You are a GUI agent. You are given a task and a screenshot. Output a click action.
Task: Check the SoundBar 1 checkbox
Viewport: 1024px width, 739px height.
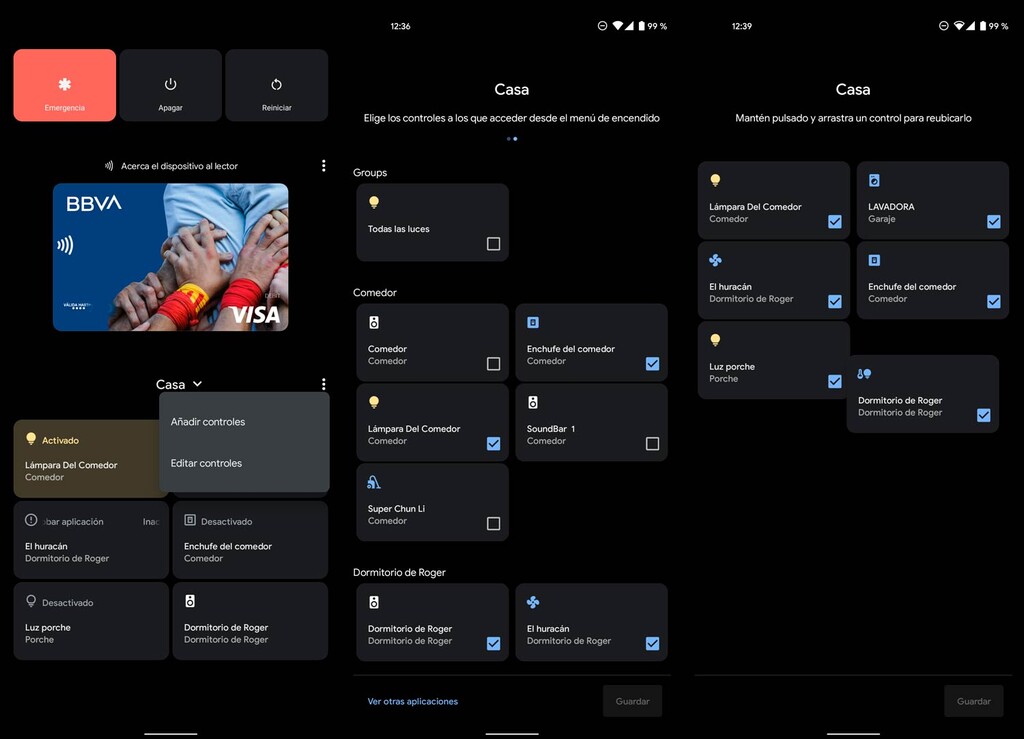point(652,444)
